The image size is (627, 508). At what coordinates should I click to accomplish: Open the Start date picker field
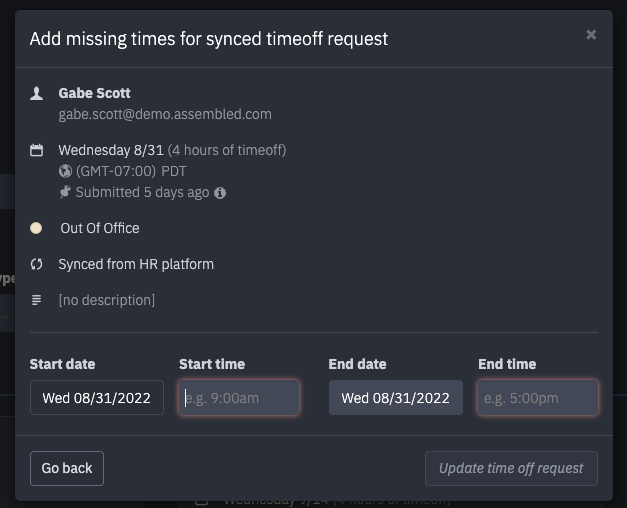pos(97,398)
